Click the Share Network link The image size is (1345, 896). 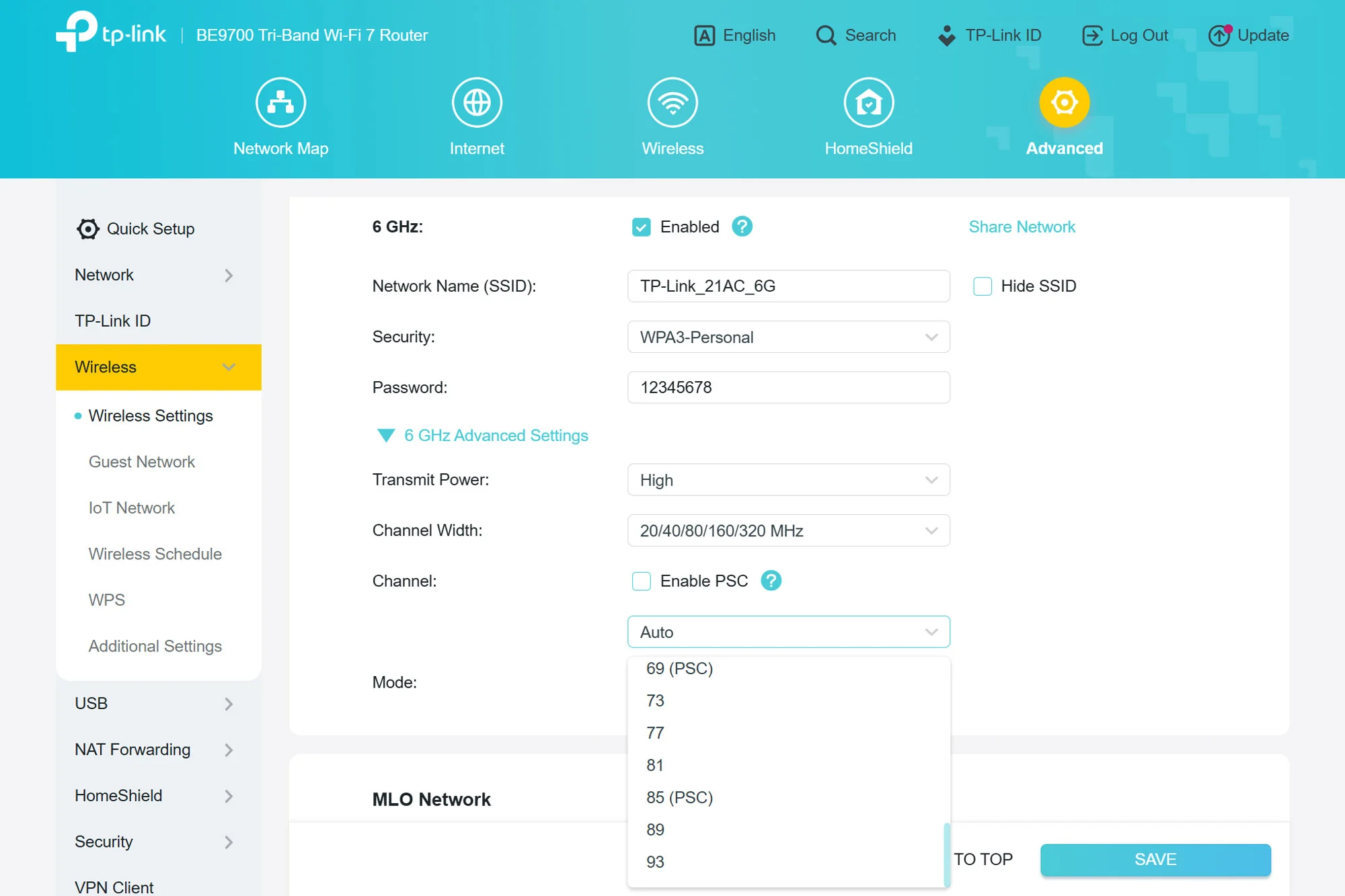pyautogui.click(x=1022, y=227)
